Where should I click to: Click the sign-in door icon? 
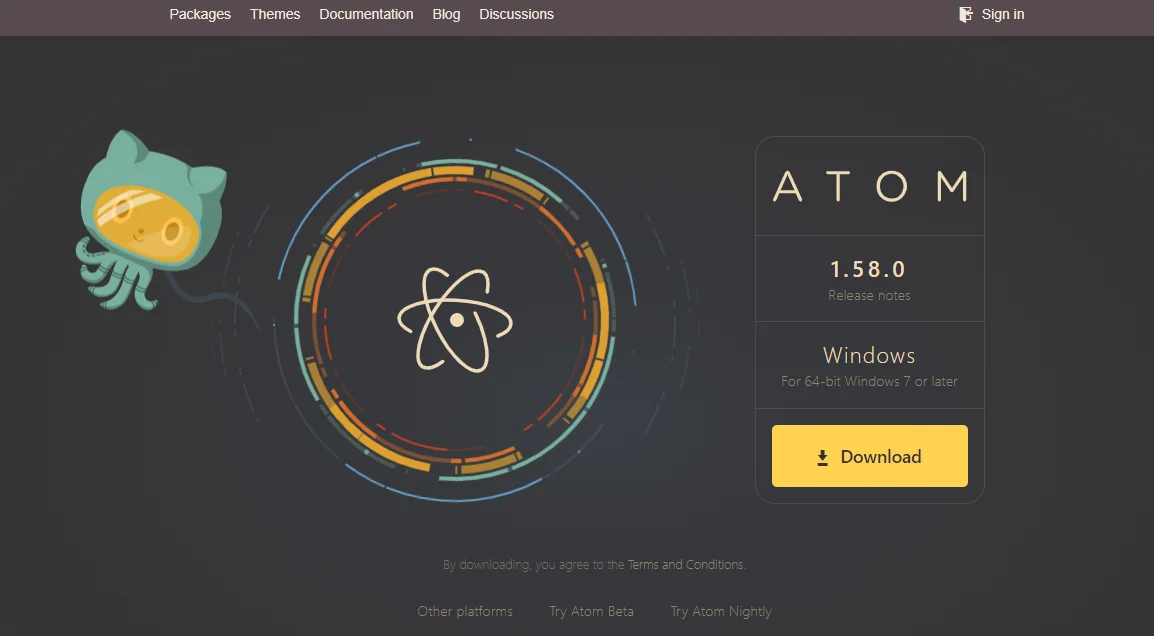click(x=966, y=14)
